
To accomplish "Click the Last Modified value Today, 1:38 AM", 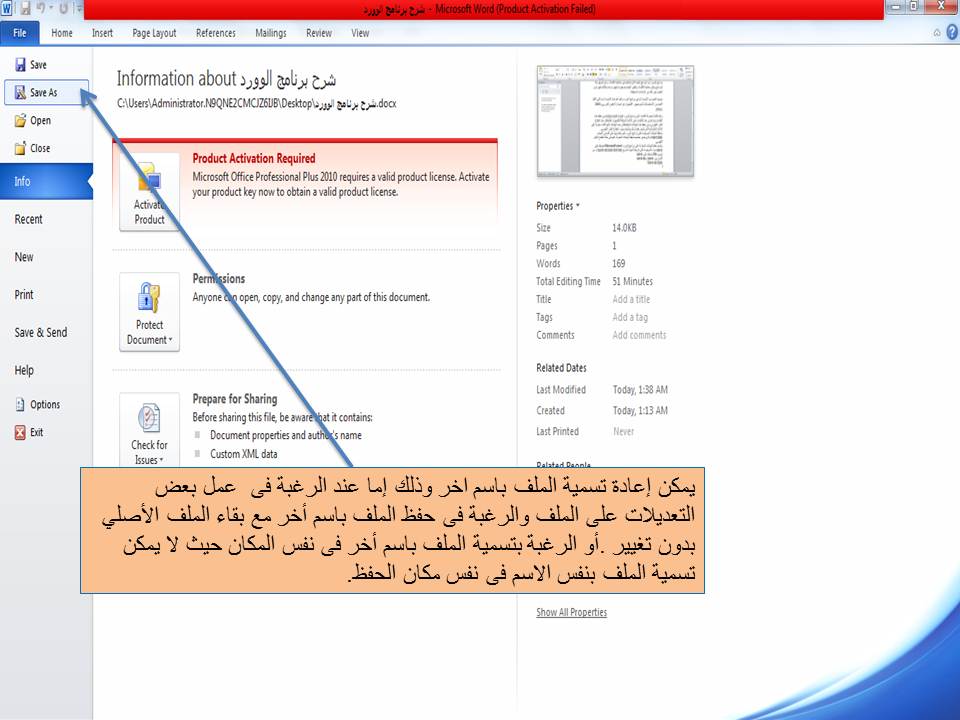I will pos(640,389).
